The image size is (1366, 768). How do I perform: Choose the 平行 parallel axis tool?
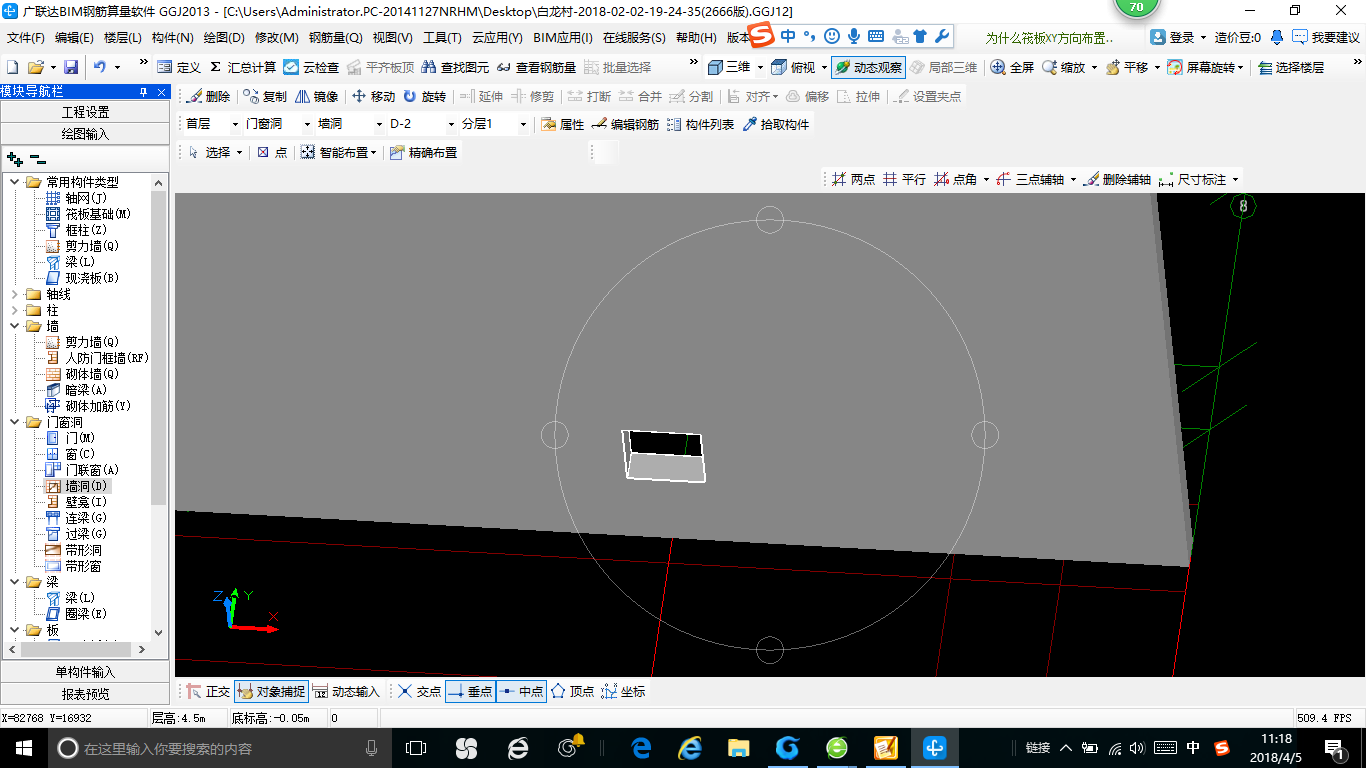coord(904,180)
